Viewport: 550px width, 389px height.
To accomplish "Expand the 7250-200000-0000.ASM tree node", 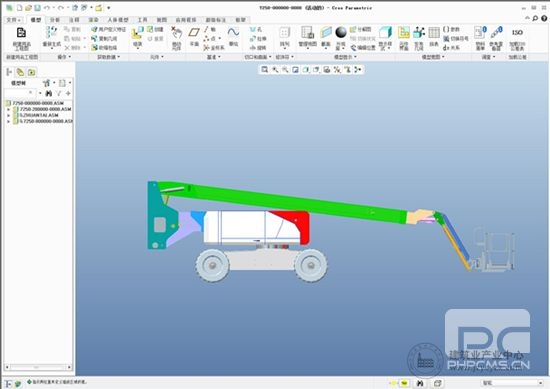I will (x=8, y=109).
